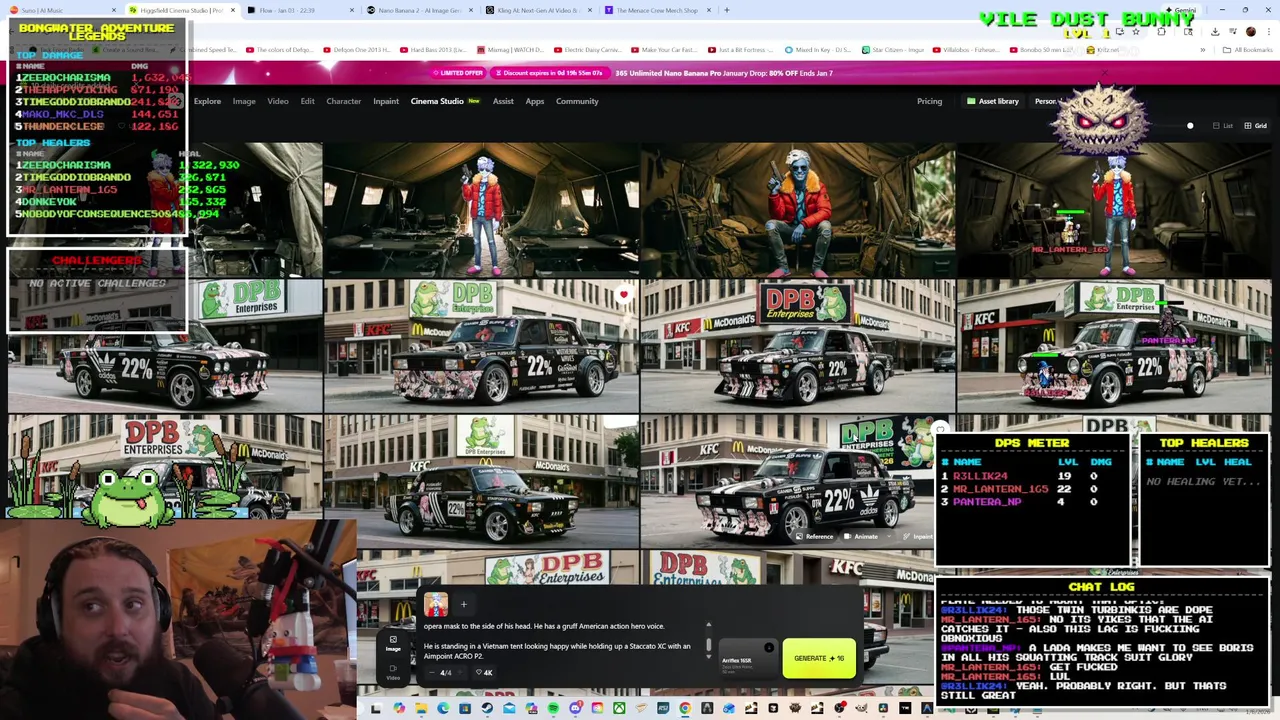Viewport: 1280px width, 720px height.
Task: Open File Explorer from the taskbar
Action: tap(421, 708)
